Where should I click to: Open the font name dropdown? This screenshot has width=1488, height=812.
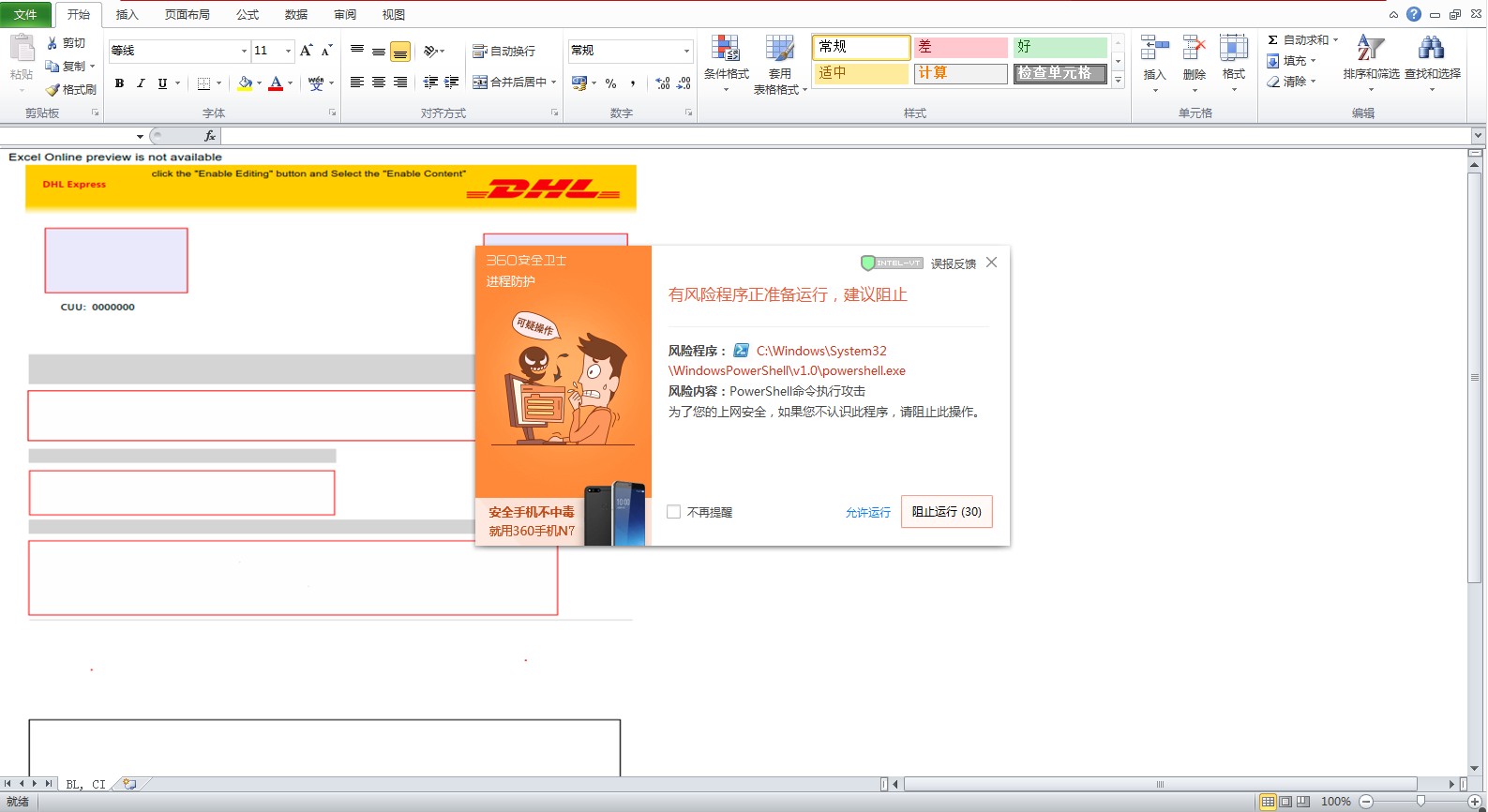pyautogui.click(x=245, y=51)
